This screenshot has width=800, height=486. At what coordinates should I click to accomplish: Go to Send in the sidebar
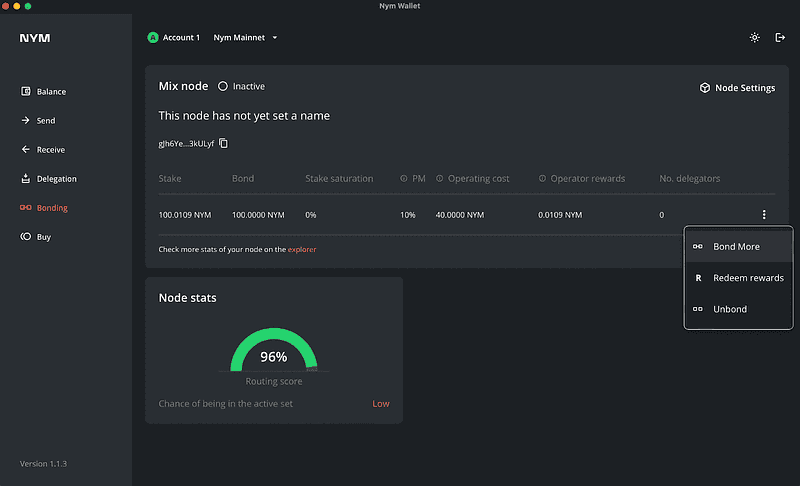[45, 121]
